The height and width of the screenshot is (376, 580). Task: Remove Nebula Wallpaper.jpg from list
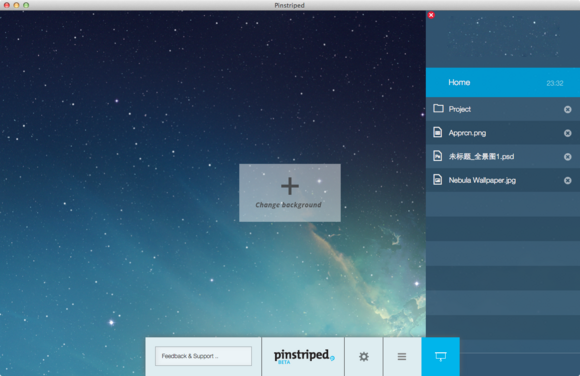[567, 181]
